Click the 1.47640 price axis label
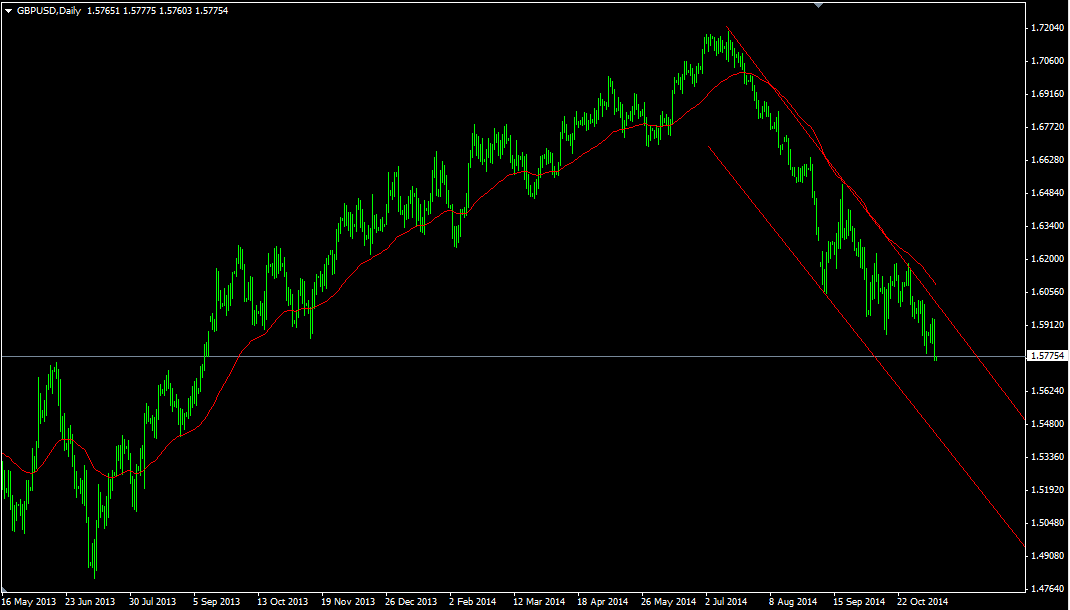This screenshot has height=610, width=1070. (1047, 588)
